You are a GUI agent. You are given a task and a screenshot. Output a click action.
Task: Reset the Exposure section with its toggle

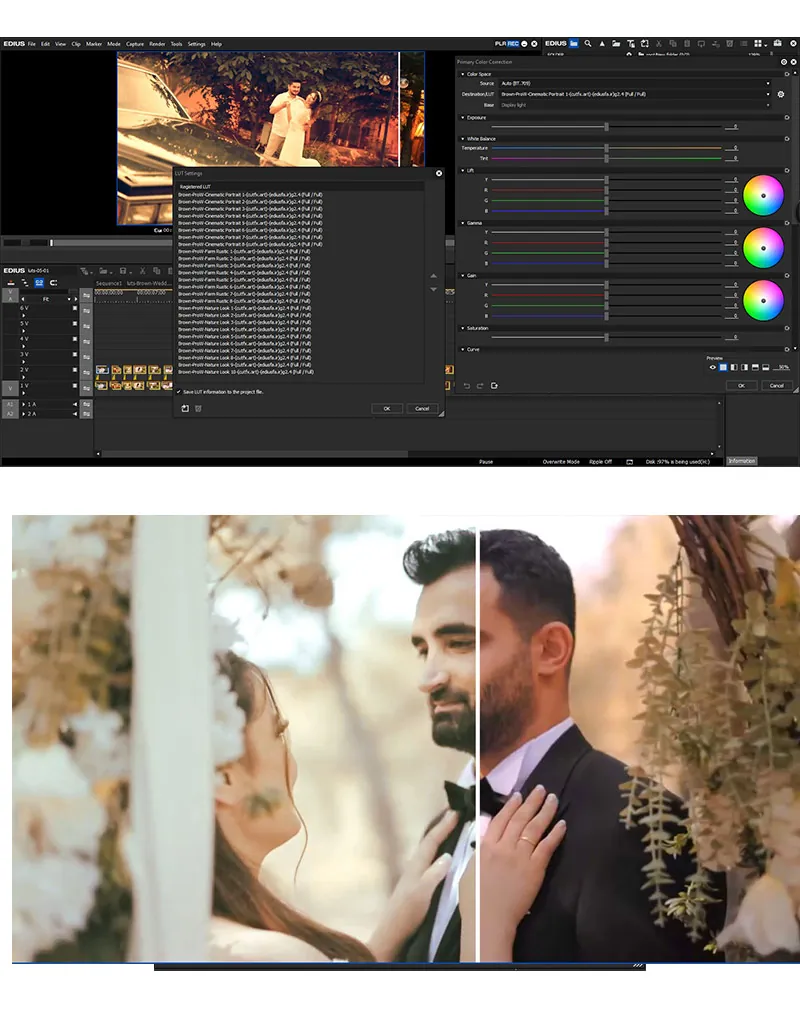(x=787, y=117)
